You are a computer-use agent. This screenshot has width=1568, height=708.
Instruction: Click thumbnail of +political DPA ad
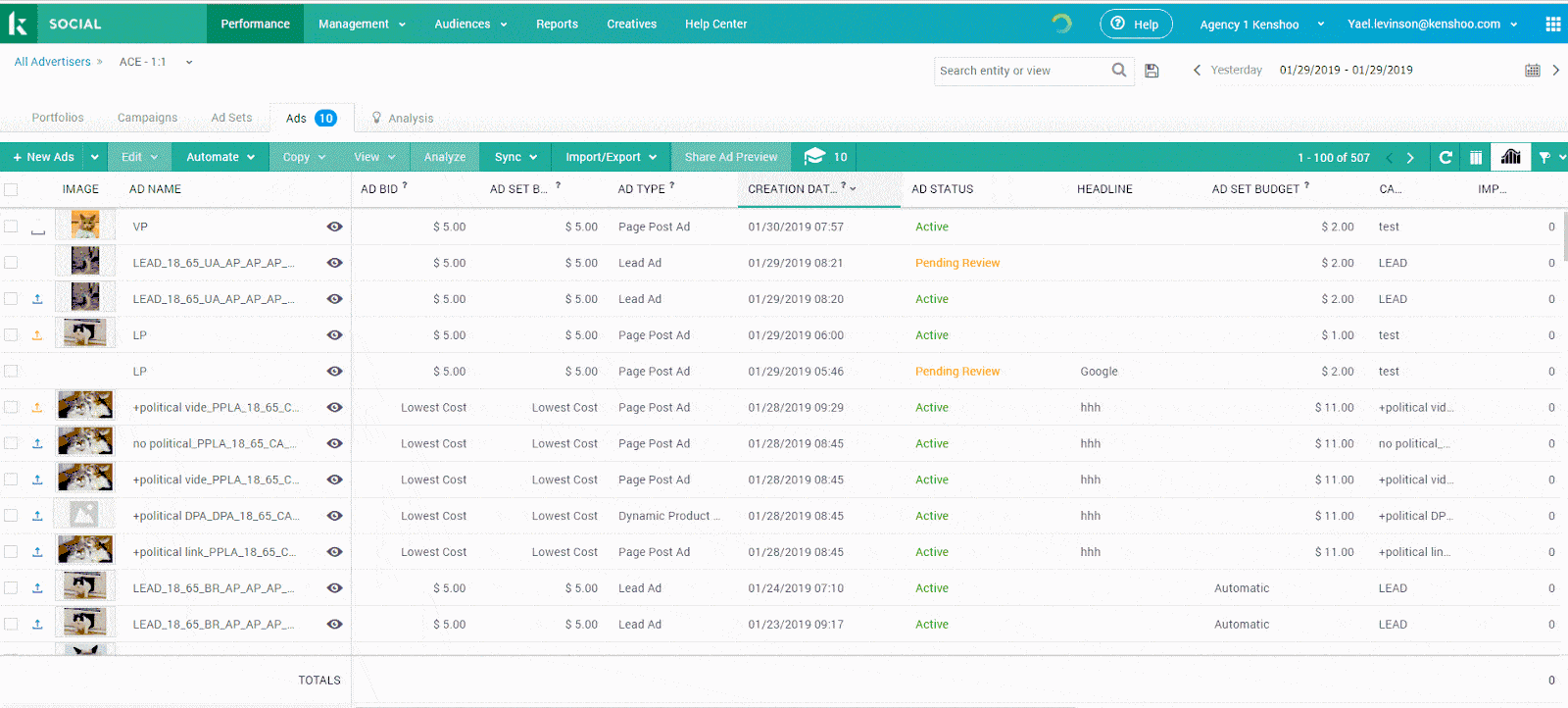click(84, 515)
